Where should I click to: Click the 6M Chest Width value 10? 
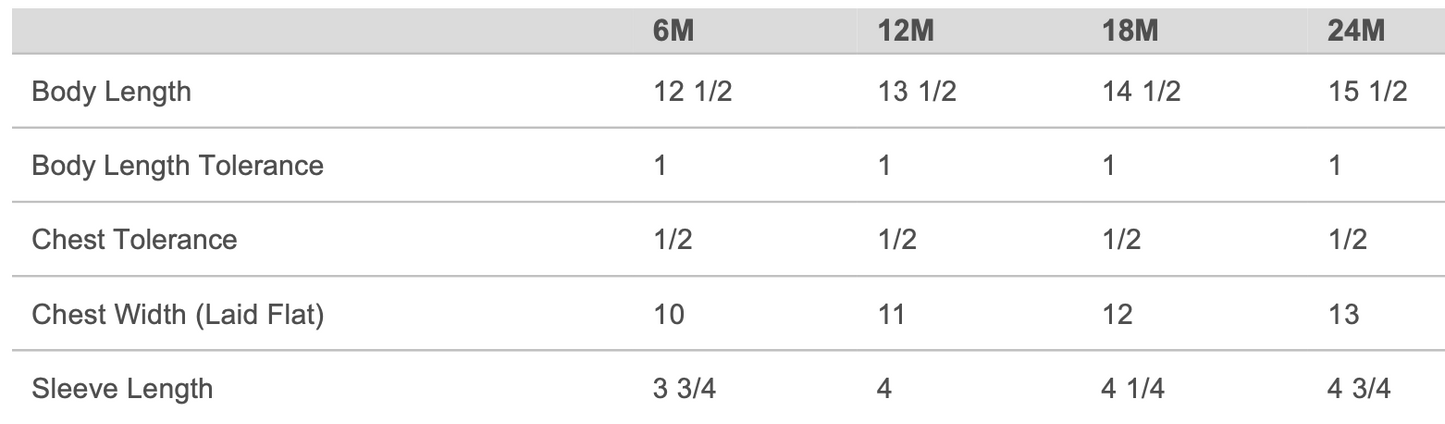tap(669, 314)
